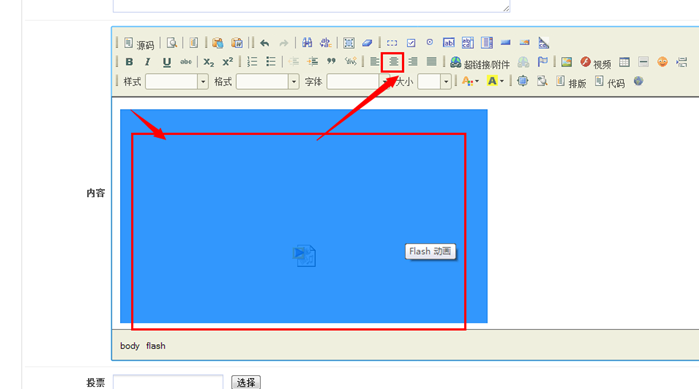Insert a table using table icon

(624, 62)
